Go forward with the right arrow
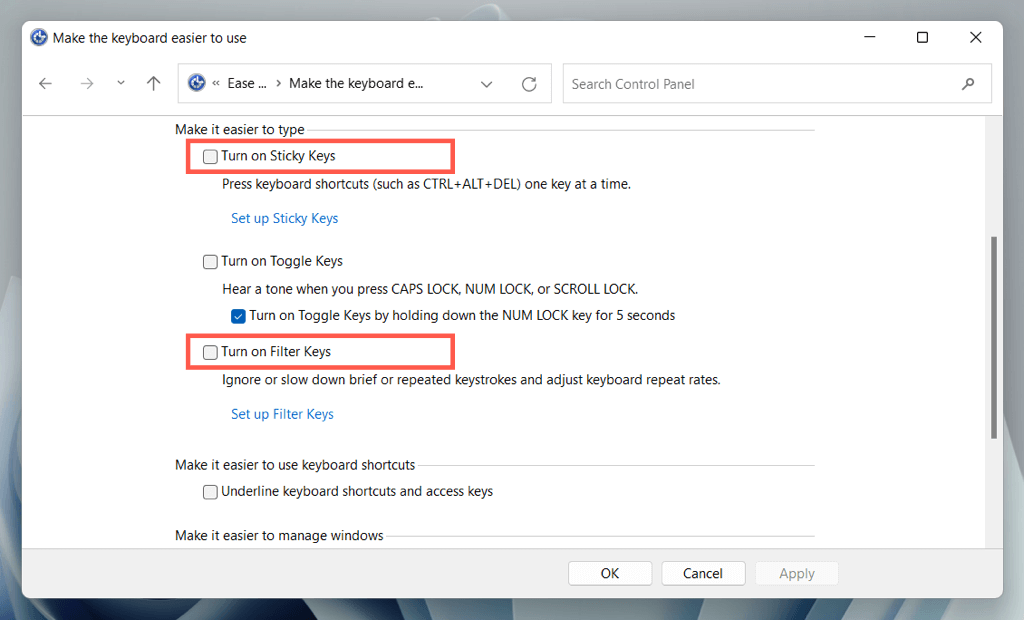The width and height of the screenshot is (1024, 620). pyautogui.click(x=86, y=84)
